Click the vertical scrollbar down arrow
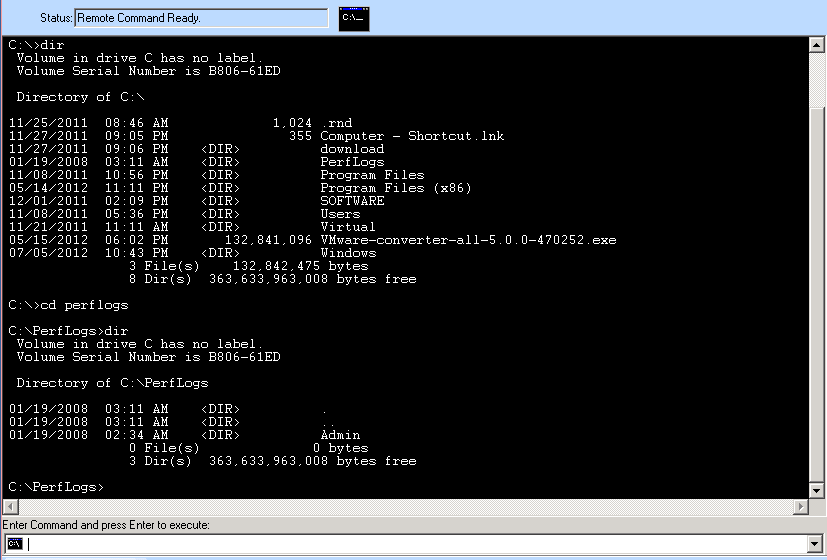Viewport: 827px width, 560px height. tap(816, 490)
